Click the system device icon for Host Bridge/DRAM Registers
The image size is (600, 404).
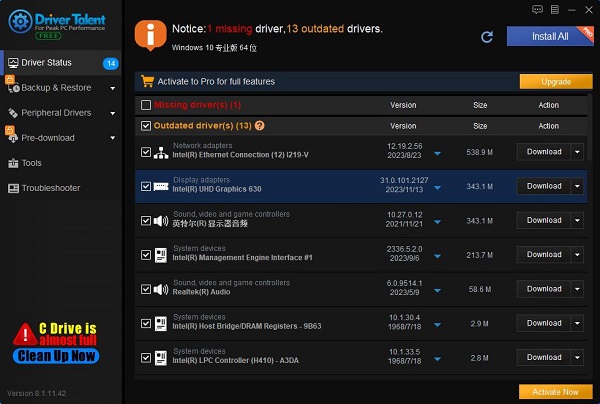161,324
